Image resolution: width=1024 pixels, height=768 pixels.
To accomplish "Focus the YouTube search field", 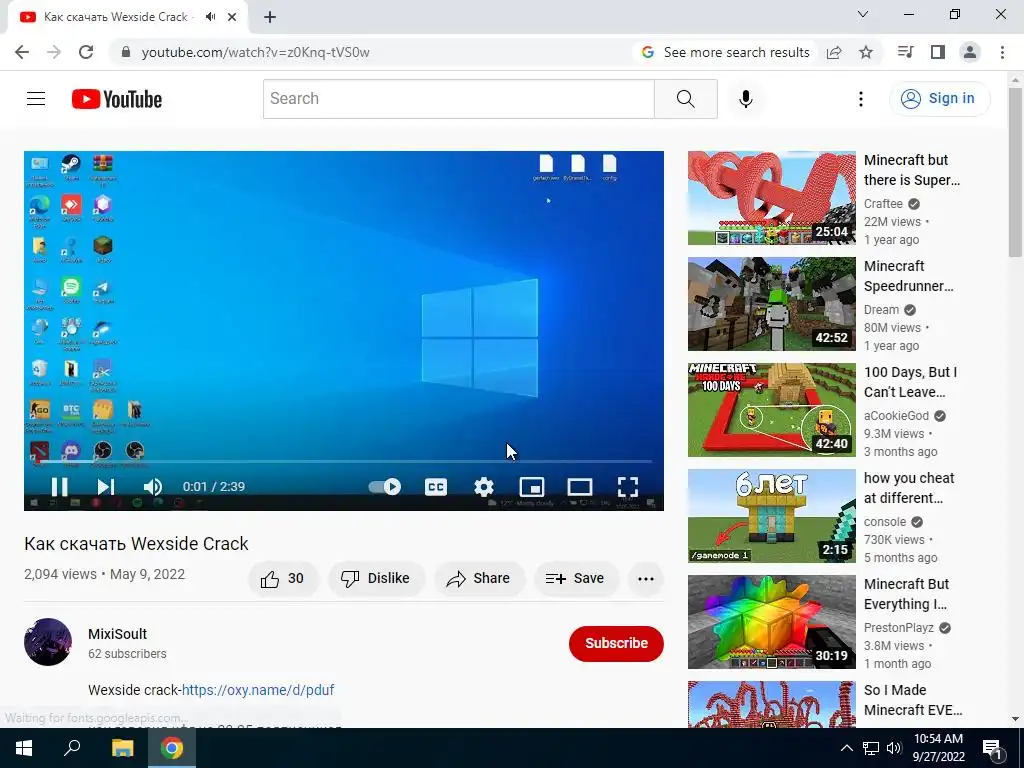I will point(458,99).
